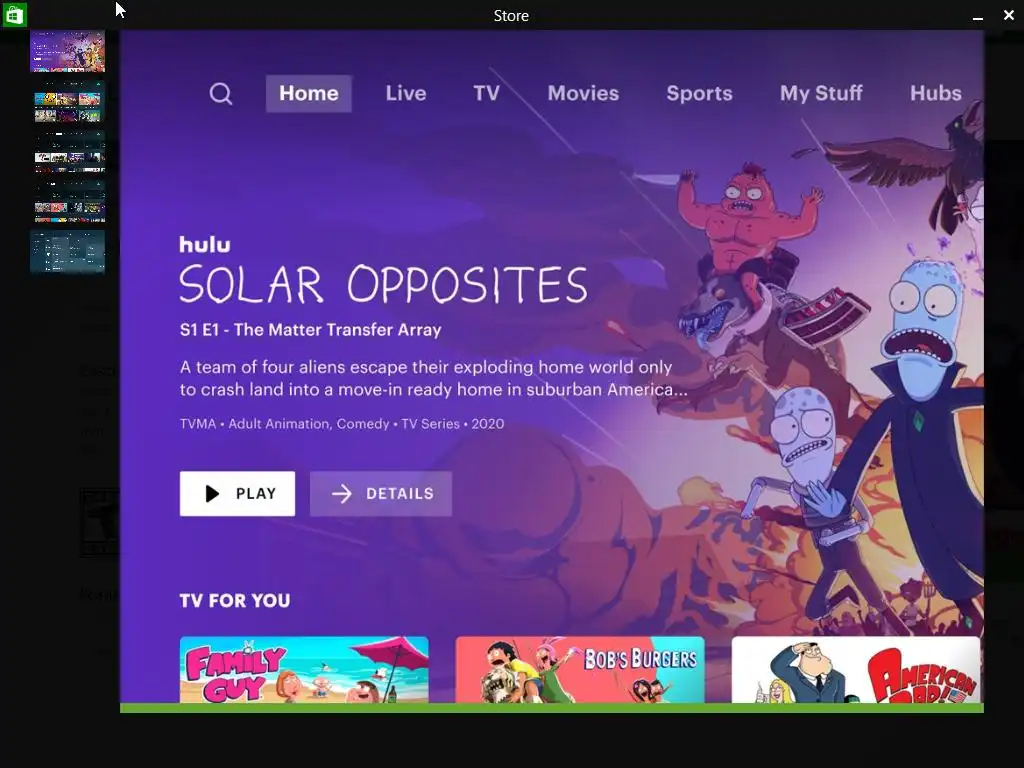Open the My Stuff tab
The image size is (1024, 768).
(x=821, y=93)
